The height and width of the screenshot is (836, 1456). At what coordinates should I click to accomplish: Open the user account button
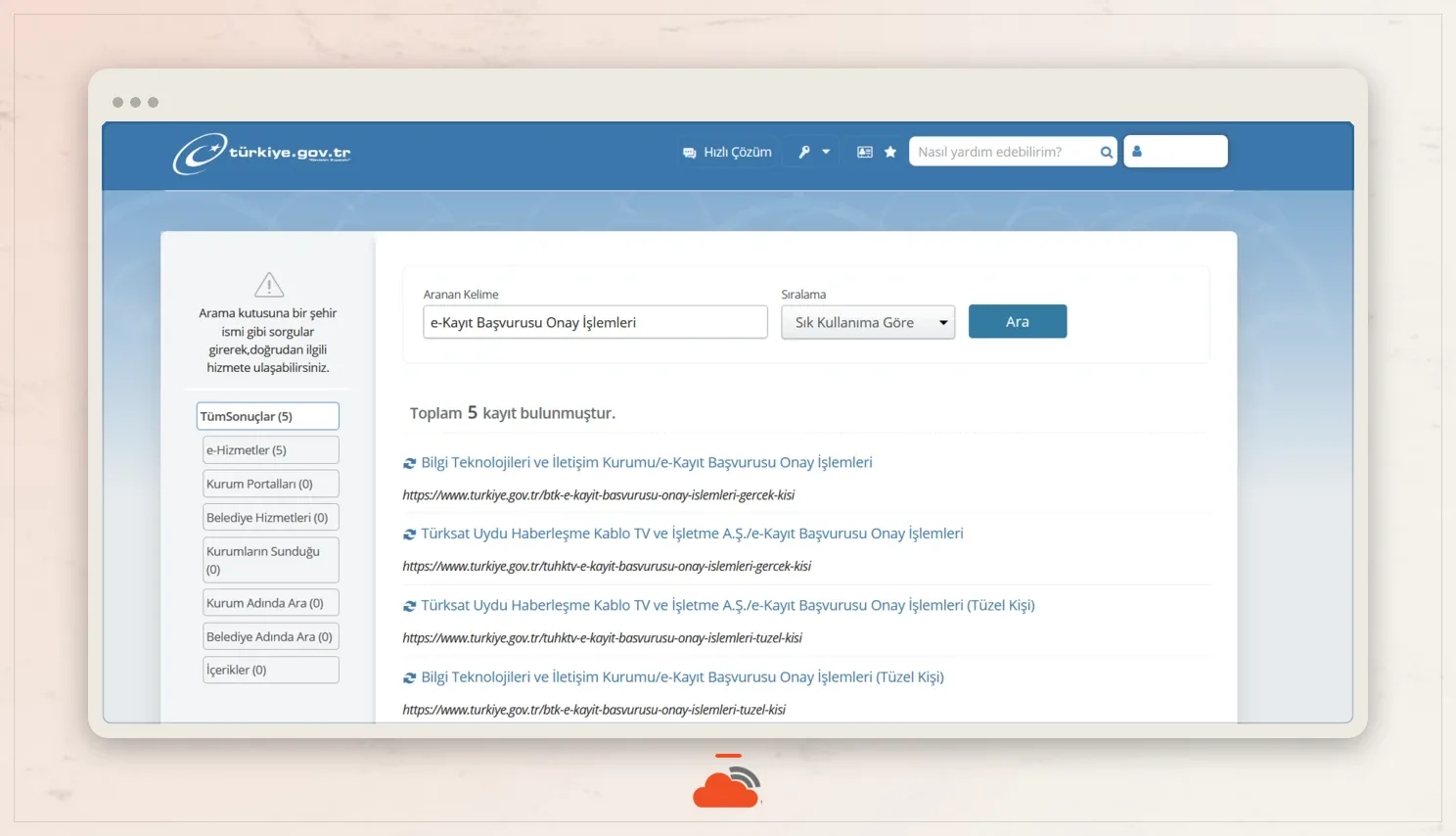[1175, 152]
